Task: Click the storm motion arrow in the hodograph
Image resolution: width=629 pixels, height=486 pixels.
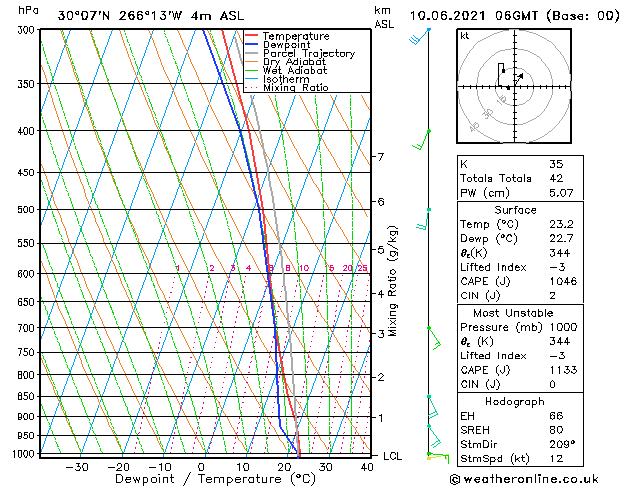Action: [519, 76]
